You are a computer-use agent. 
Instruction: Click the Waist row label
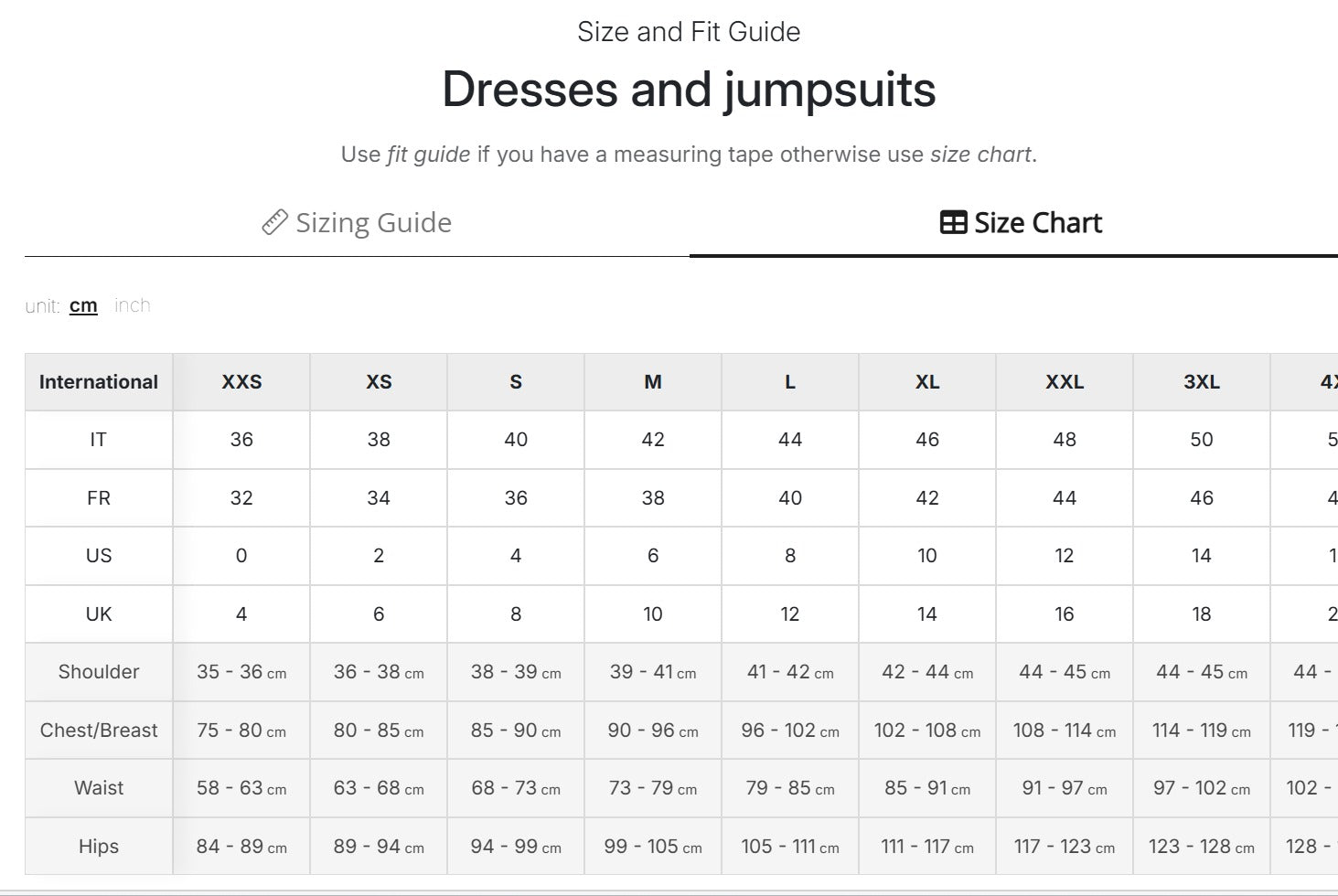point(99,788)
